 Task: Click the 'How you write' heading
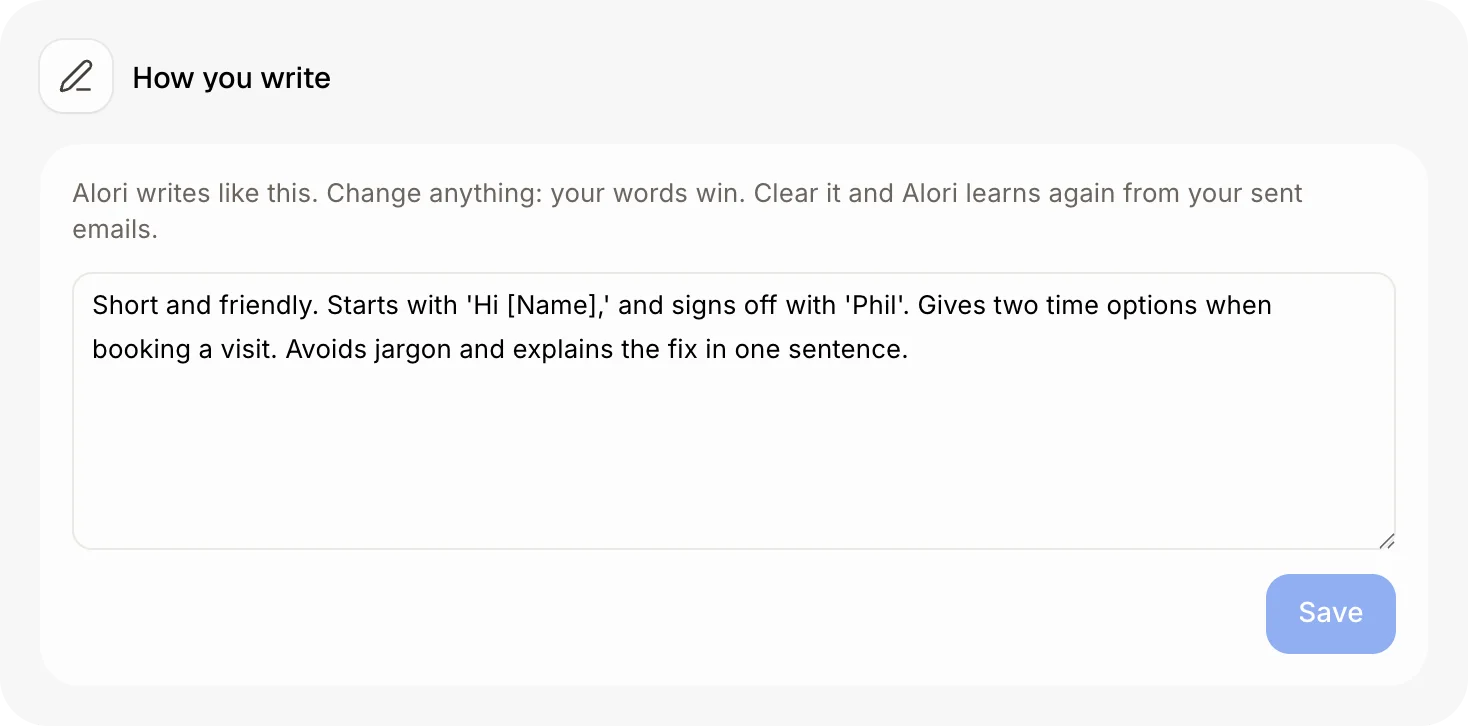click(x=232, y=78)
